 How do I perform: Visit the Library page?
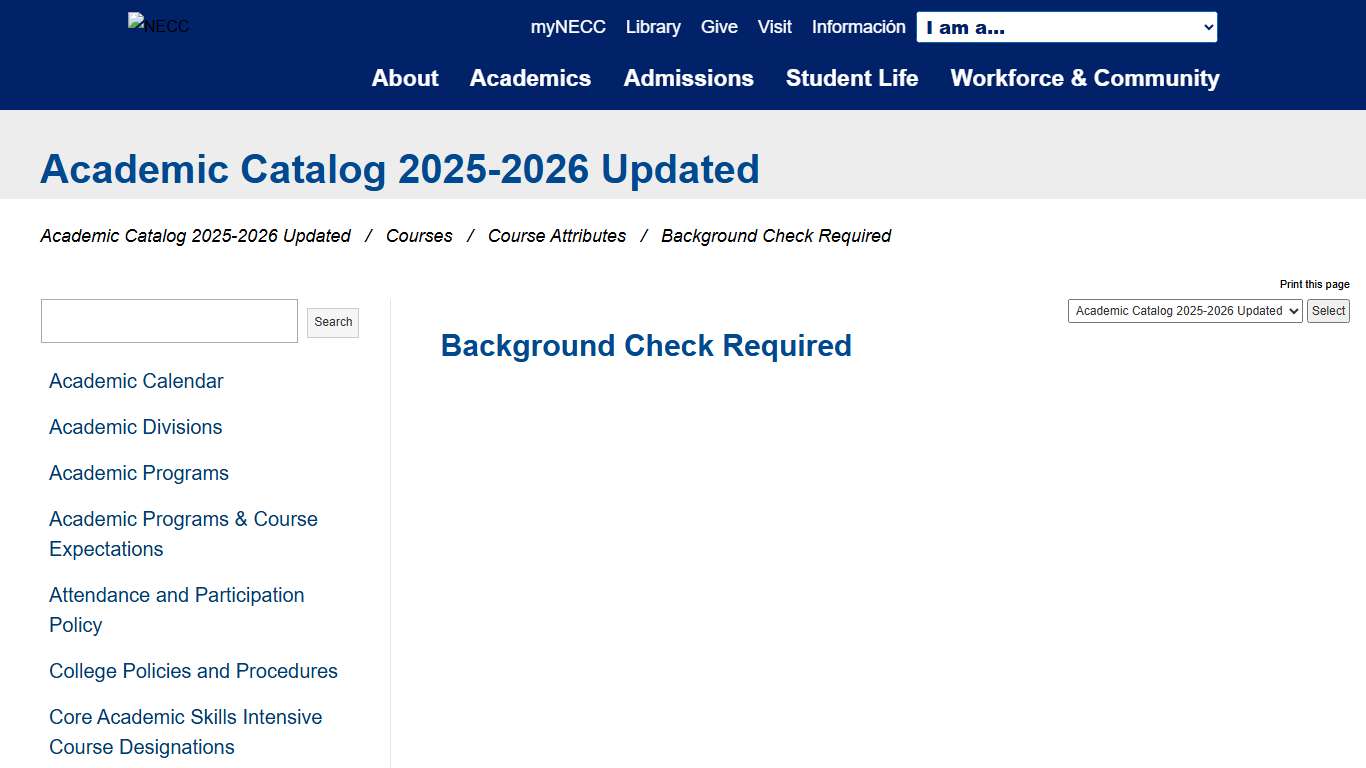[653, 27]
